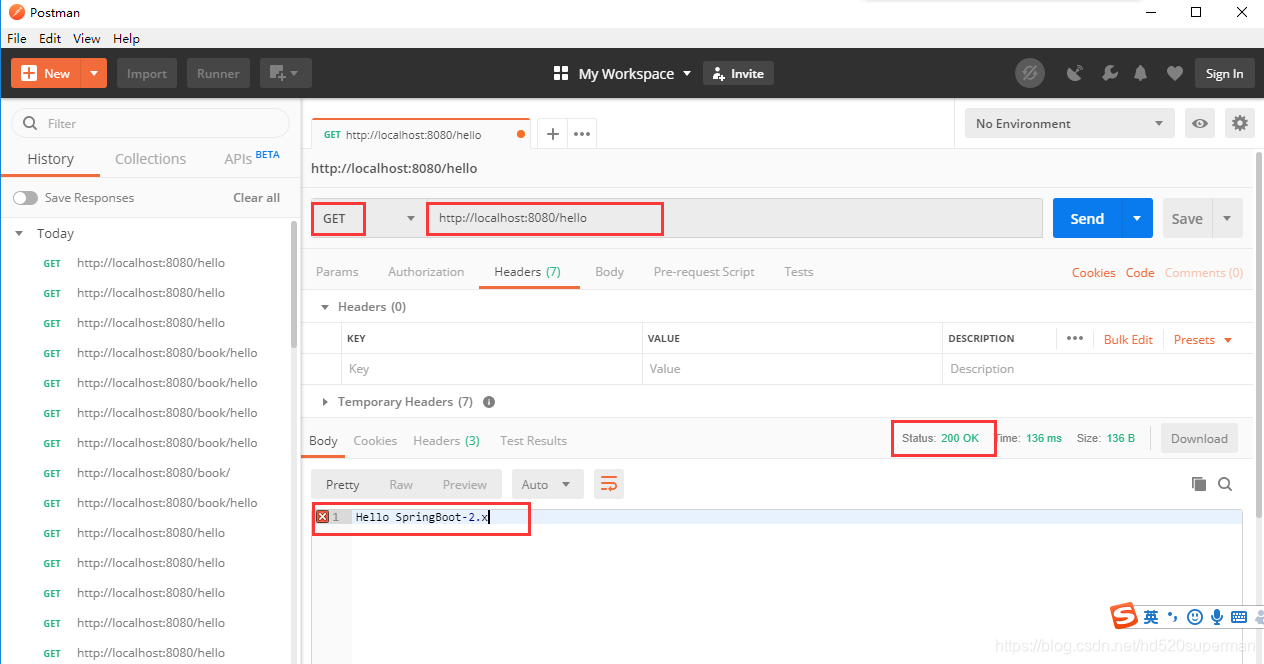Open the settings wrench icon

point(1109,73)
